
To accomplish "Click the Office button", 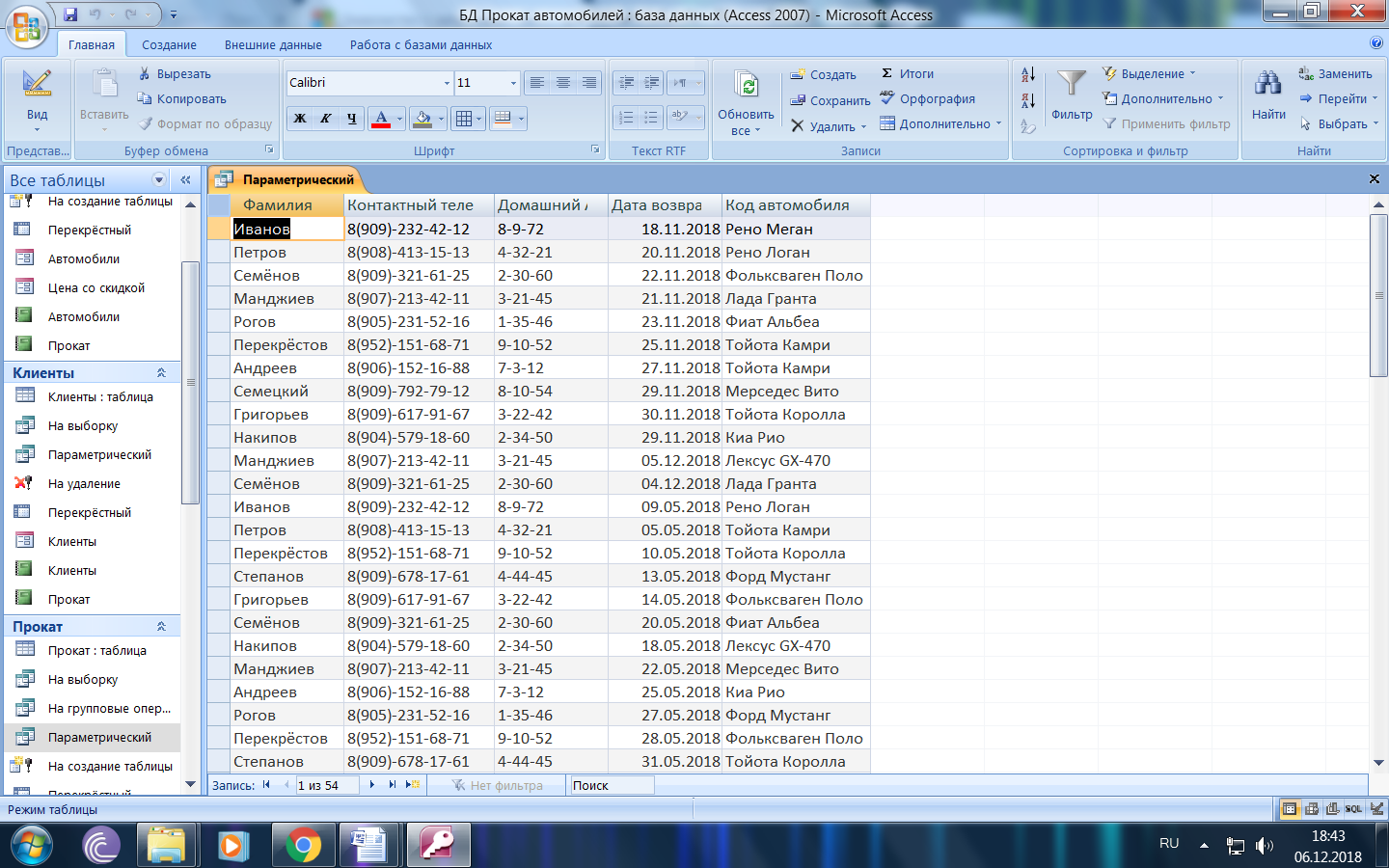I will tap(26, 26).
